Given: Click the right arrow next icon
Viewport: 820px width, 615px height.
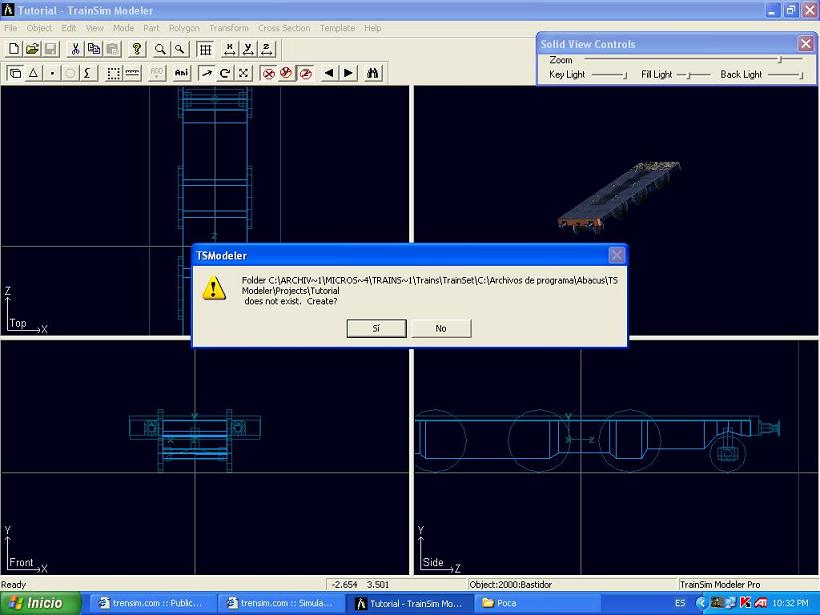Looking at the screenshot, I should (348, 73).
